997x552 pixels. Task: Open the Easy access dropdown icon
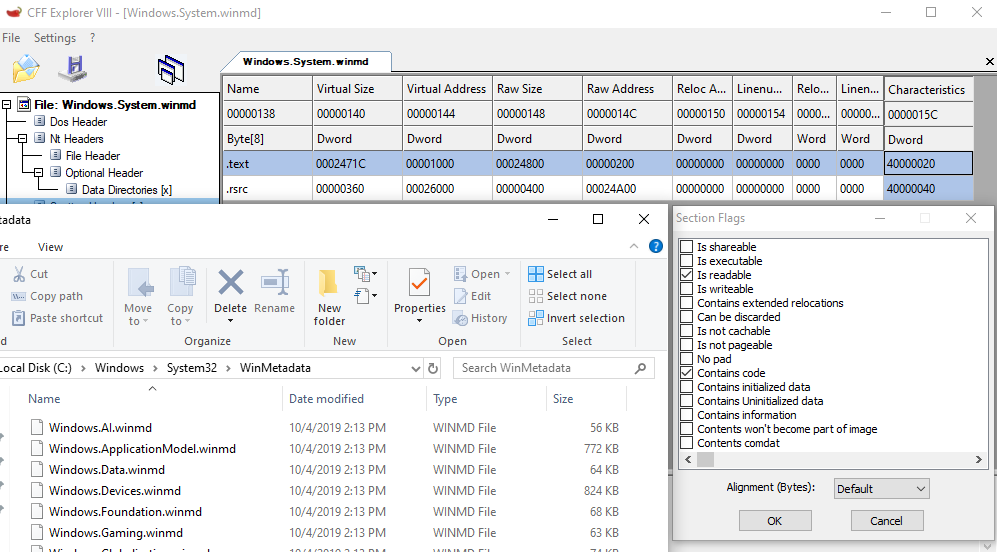tap(365, 295)
